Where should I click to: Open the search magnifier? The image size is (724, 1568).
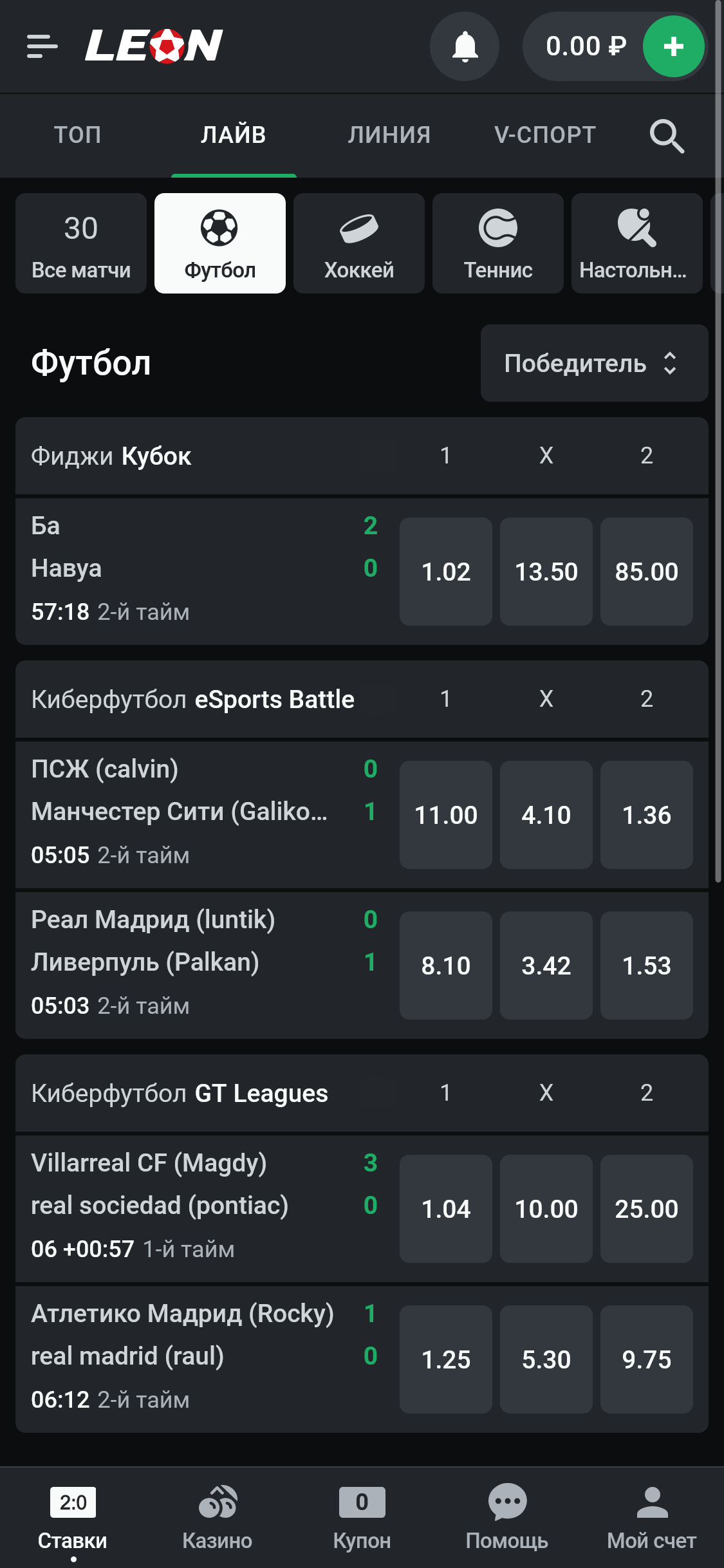click(x=666, y=136)
